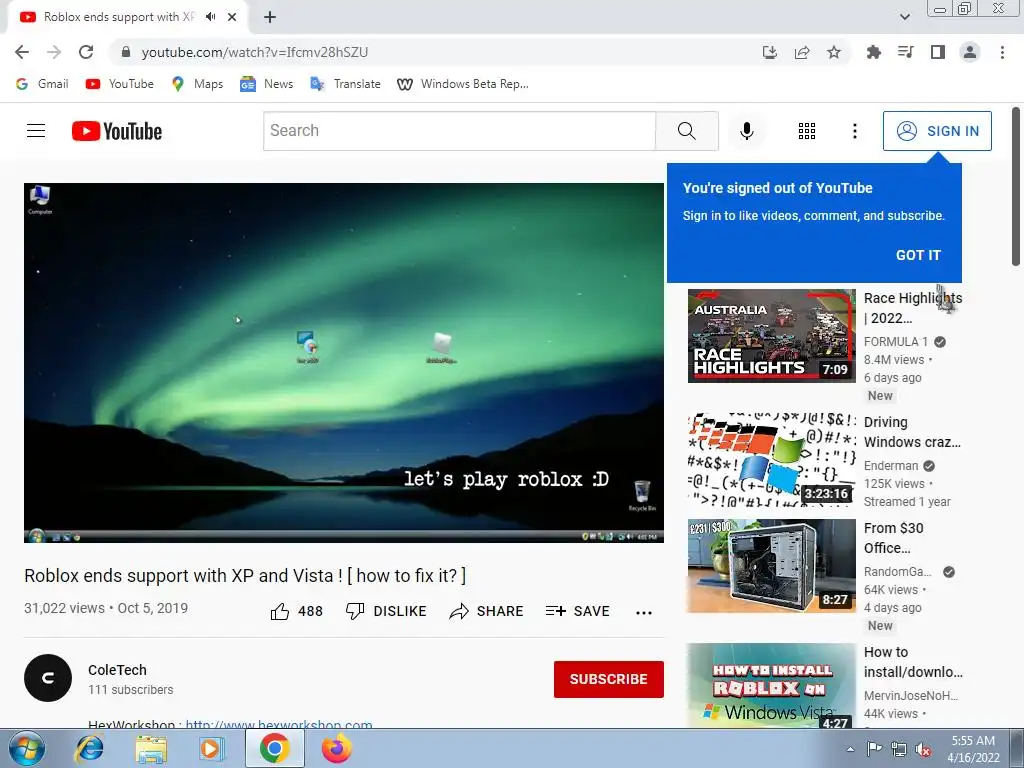The width and height of the screenshot is (1024, 768).
Task: Click the Race Highlights 2022 title
Action: [913, 308]
